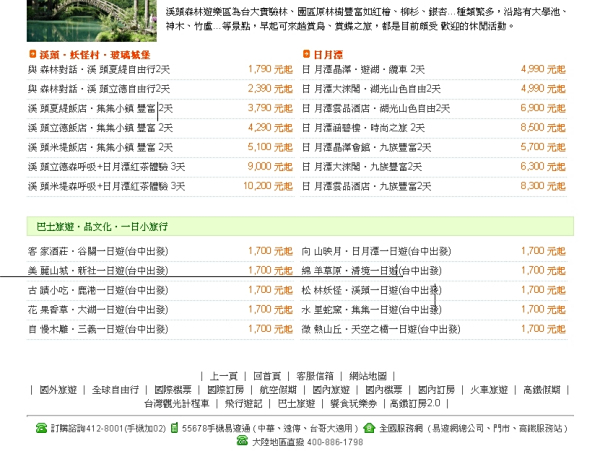This screenshot has width=600, height=451.
Task: Open 巴士旅遊 footer link
Action: (x=296, y=404)
